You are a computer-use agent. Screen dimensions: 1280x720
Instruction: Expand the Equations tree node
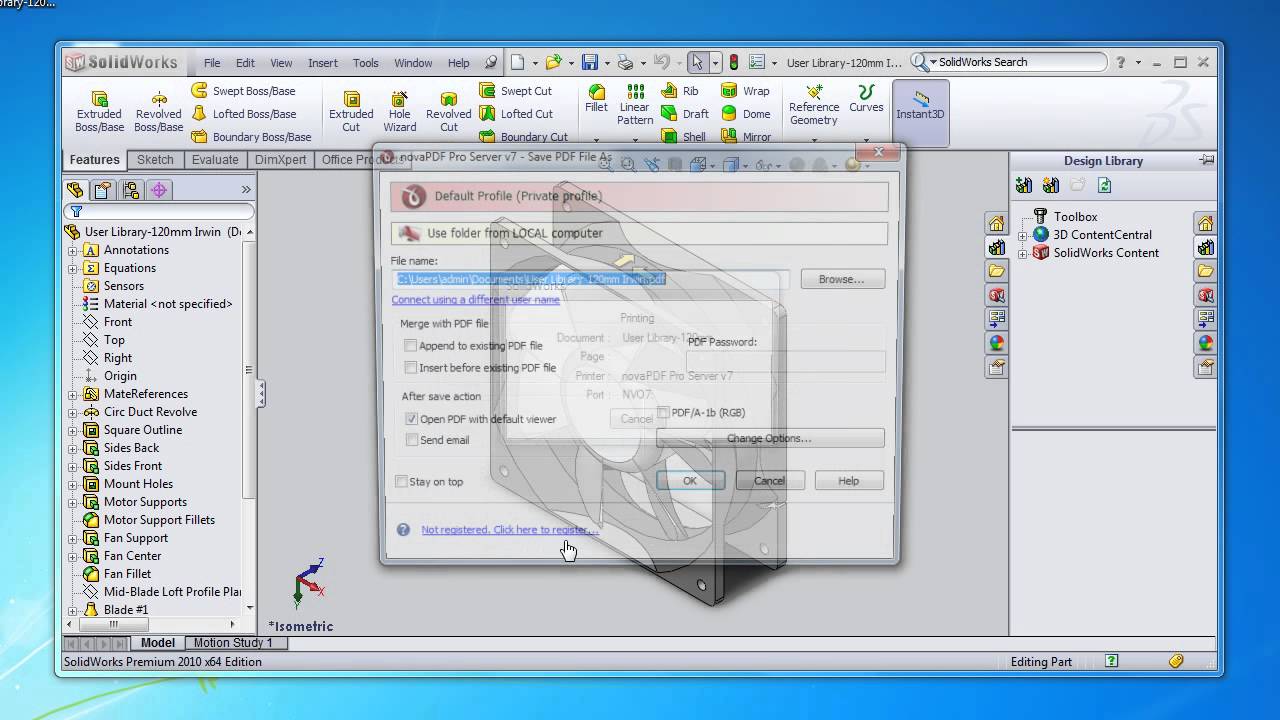(x=72, y=268)
